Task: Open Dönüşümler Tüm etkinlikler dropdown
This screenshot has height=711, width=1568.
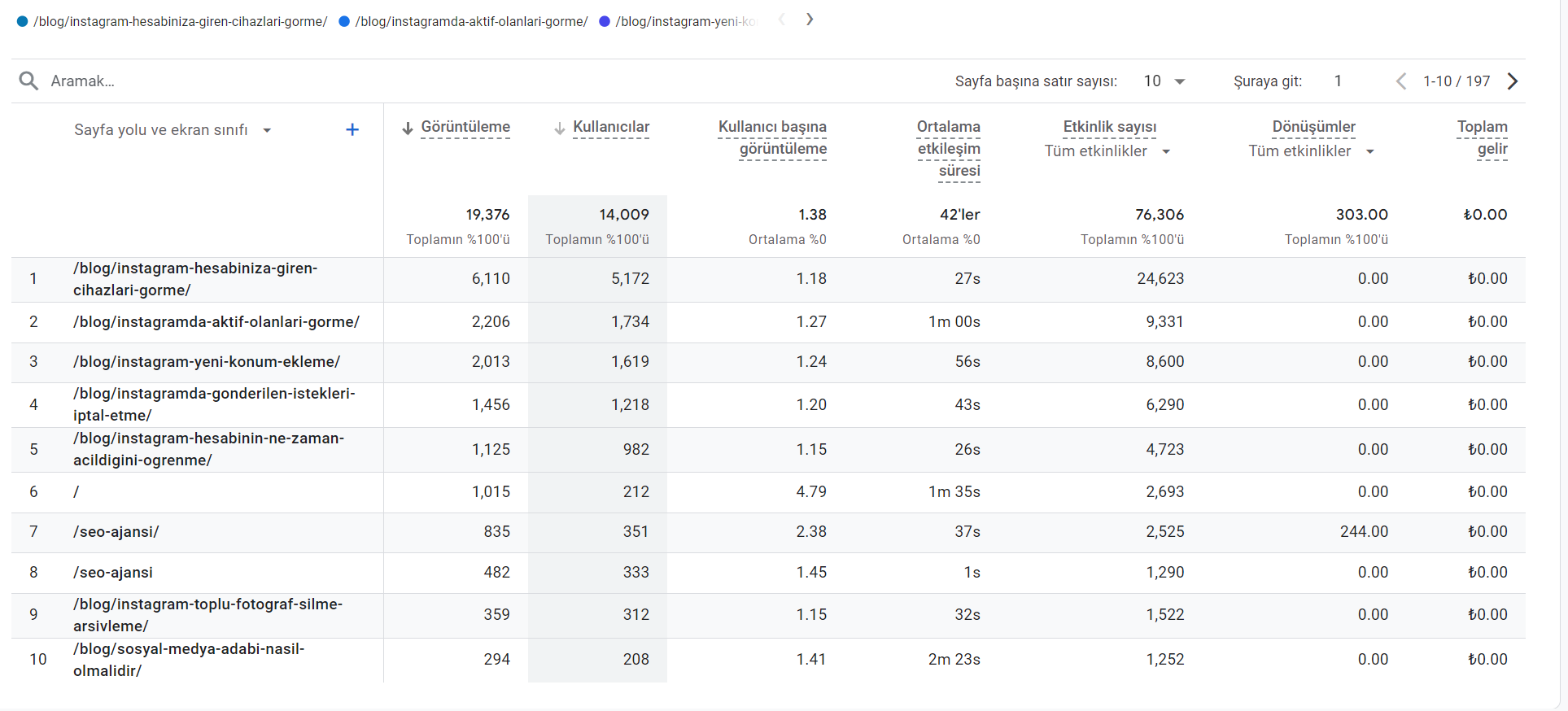Action: tap(1312, 151)
